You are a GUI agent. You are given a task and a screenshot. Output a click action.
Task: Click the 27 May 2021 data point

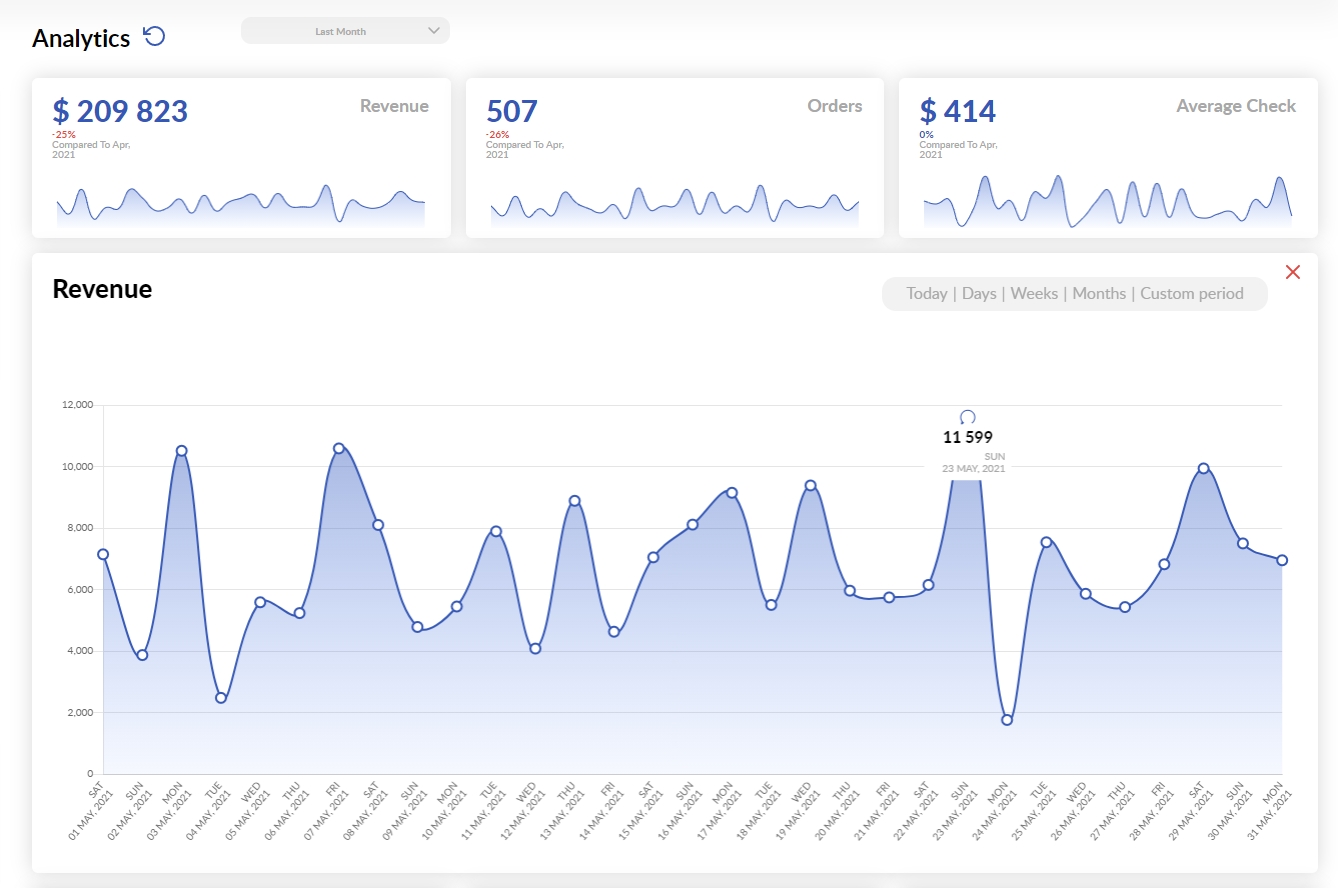pos(1125,607)
